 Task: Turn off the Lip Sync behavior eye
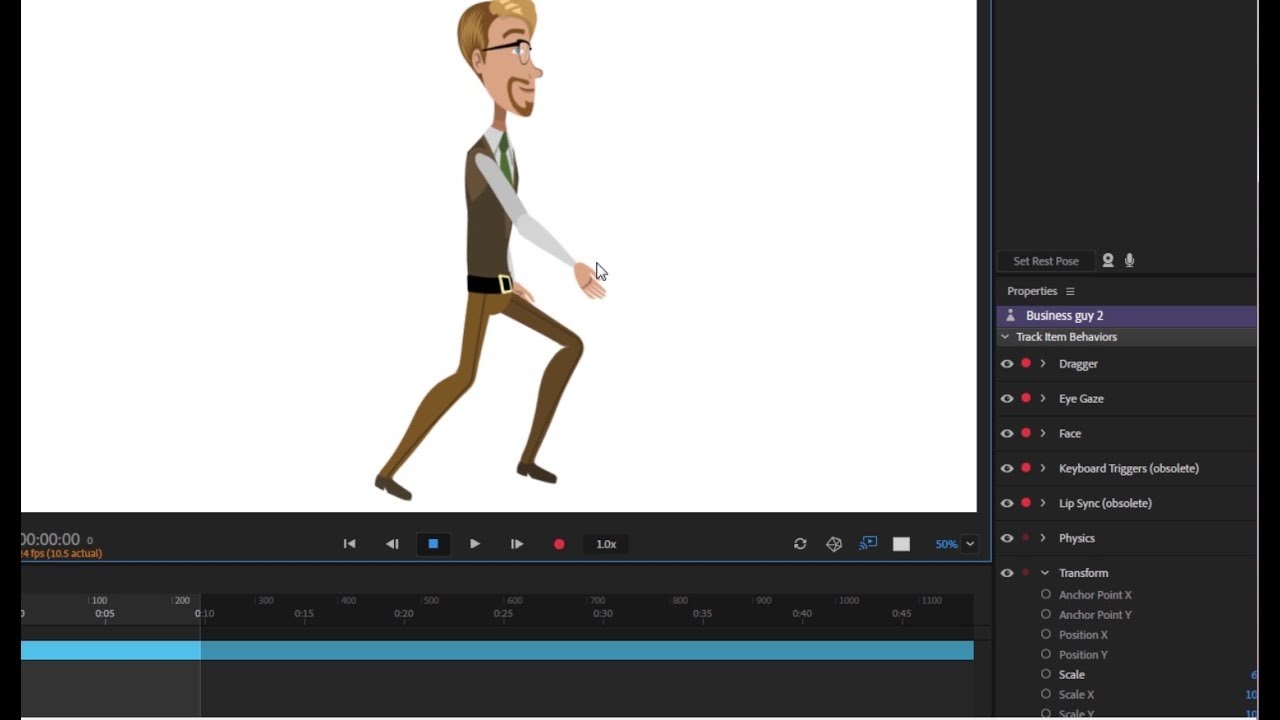1007,504
